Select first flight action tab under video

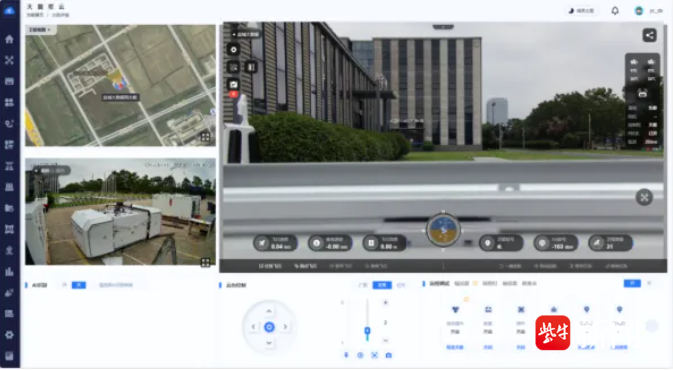[270, 266]
